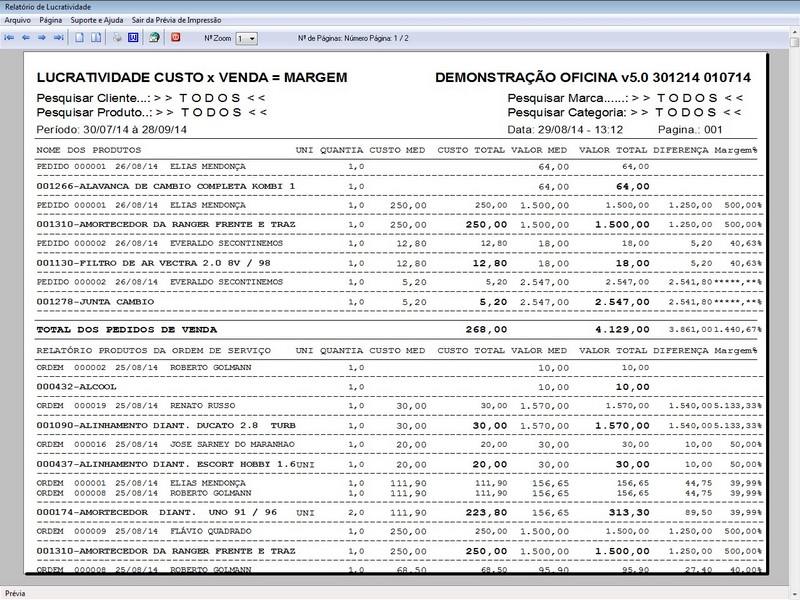Click ORDEM 000009 FLÁVIO QUADRADO line
This screenshot has height=600, width=800.
(399, 531)
